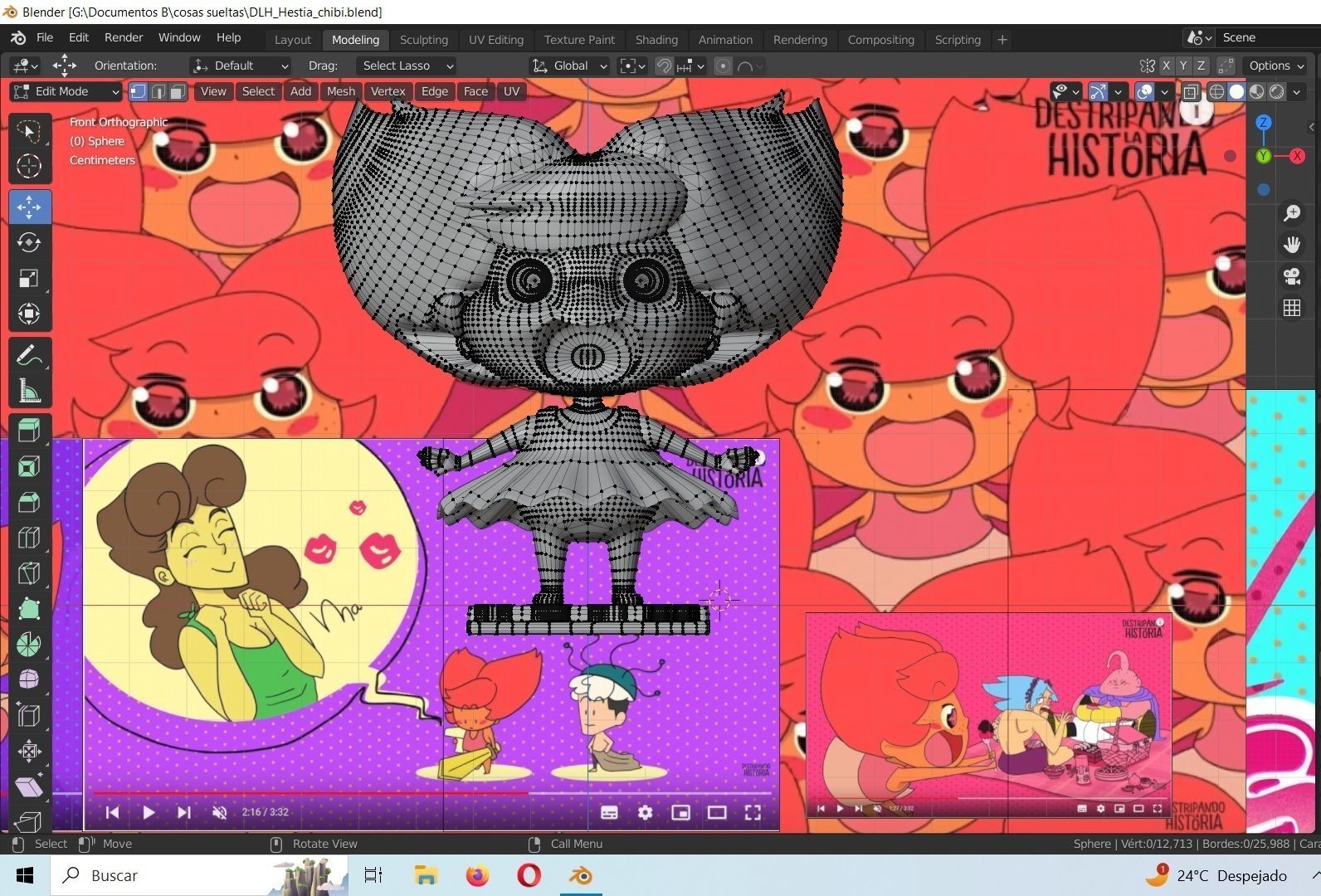Image resolution: width=1321 pixels, height=896 pixels.
Task: Open the Face header menu
Action: pos(475,91)
